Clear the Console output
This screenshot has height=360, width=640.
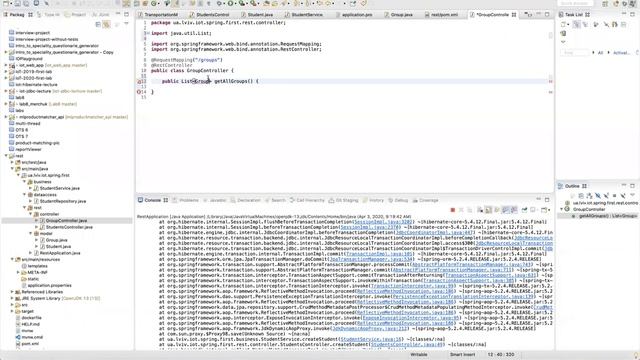(480, 210)
